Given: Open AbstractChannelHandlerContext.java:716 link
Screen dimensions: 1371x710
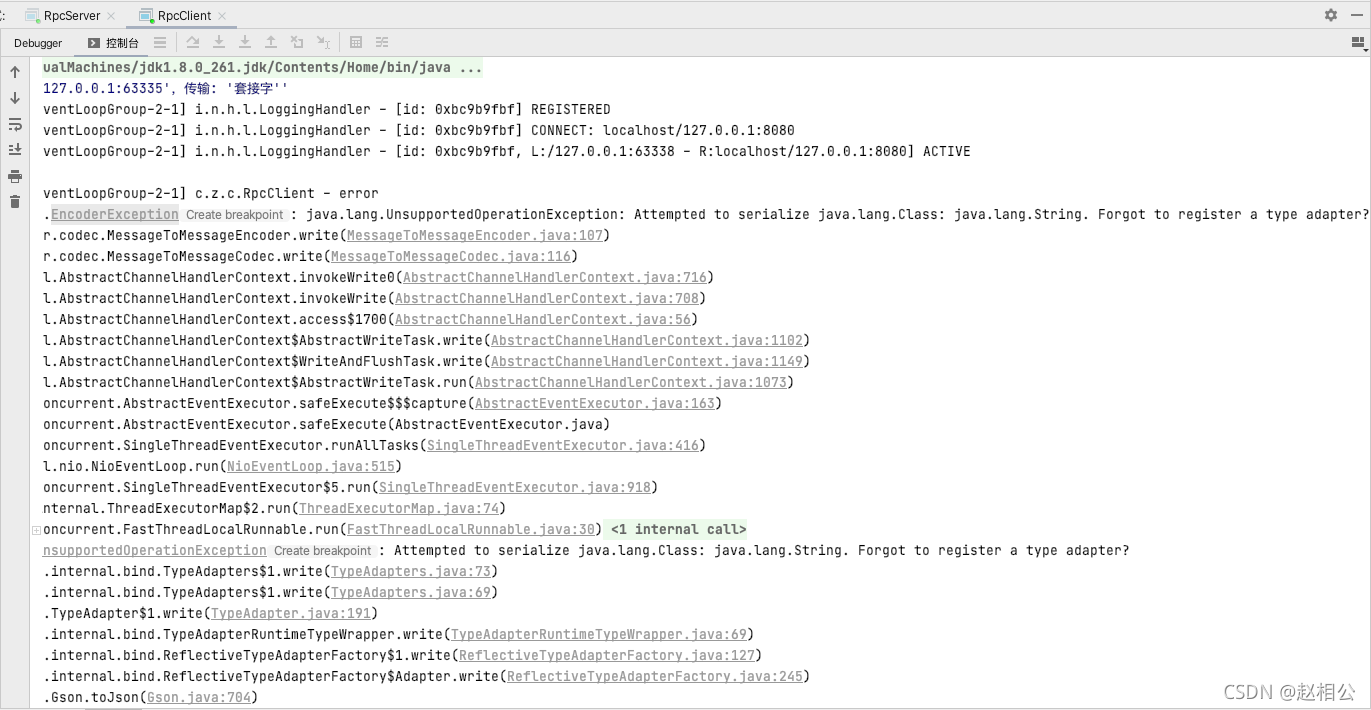Looking at the screenshot, I should (555, 277).
